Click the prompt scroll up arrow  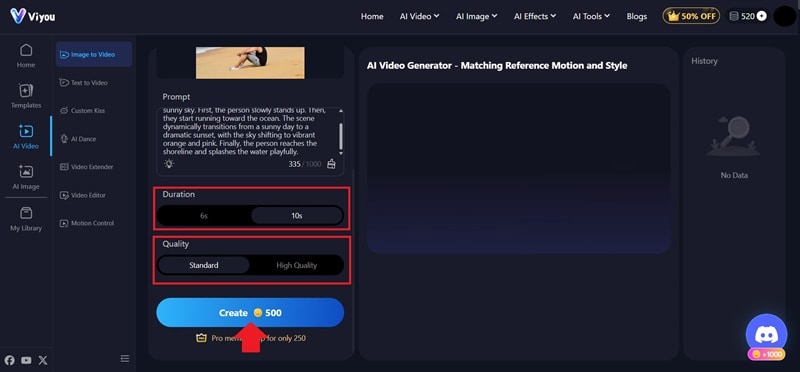click(x=341, y=111)
